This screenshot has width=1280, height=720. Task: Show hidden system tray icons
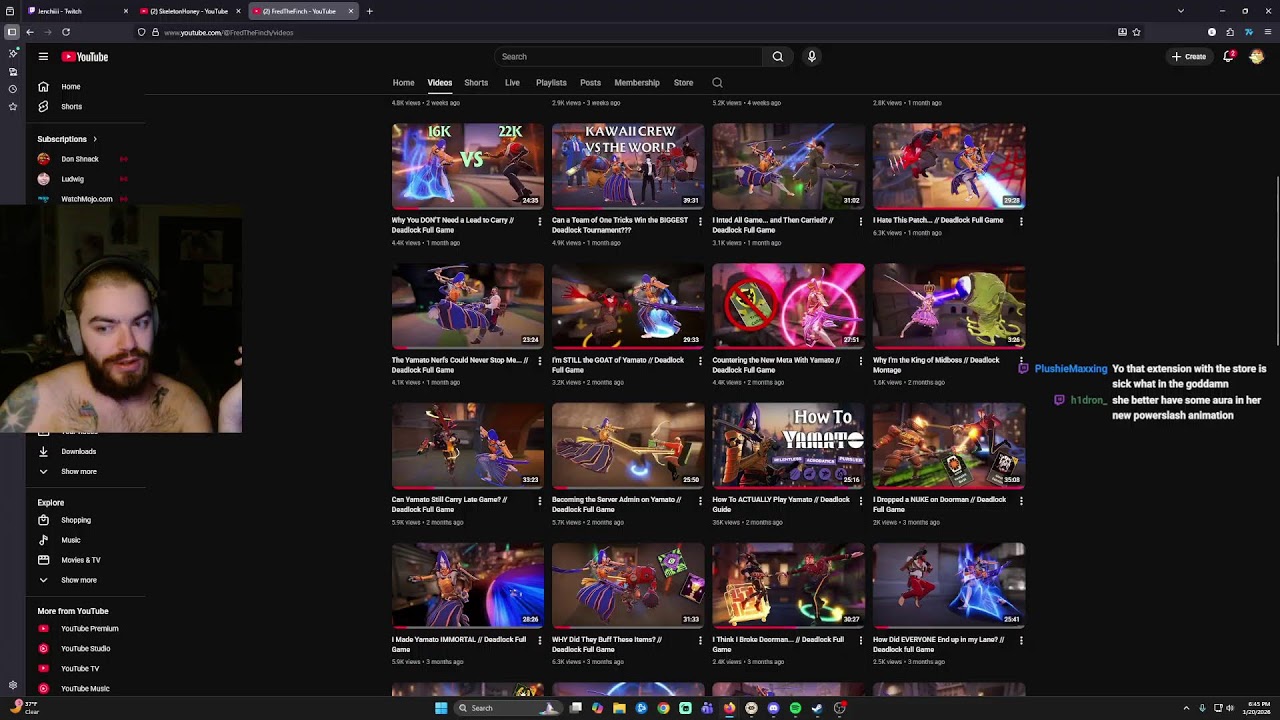[x=1186, y=708]
